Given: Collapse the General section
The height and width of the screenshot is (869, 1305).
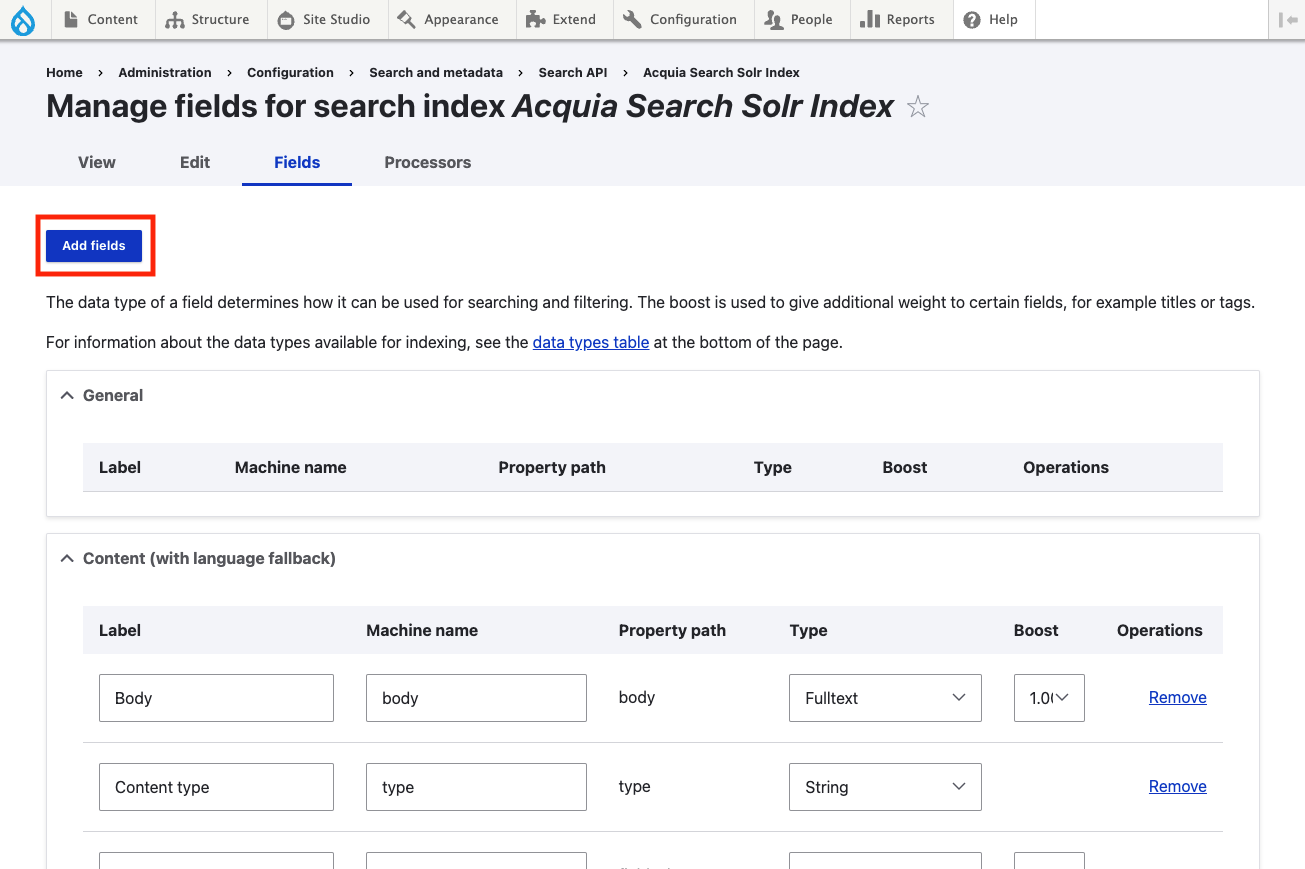Looking at the screenshot, I should (x=101, y=396).
